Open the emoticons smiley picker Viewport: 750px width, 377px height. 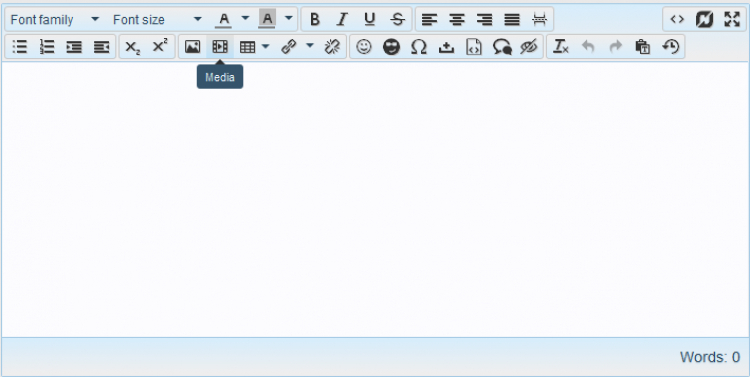(364, 47)
